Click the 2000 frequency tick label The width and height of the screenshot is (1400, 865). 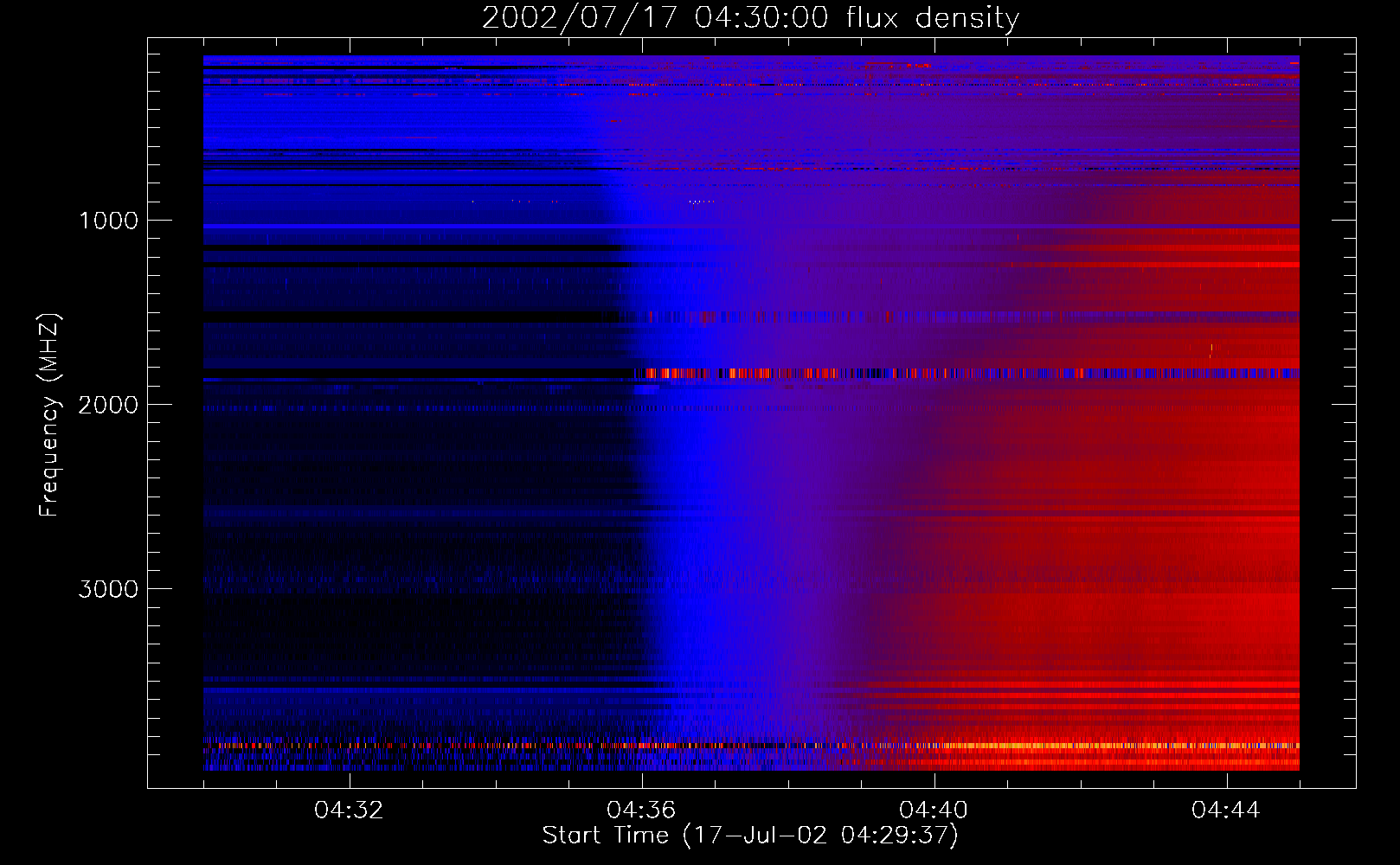[108, 405]
